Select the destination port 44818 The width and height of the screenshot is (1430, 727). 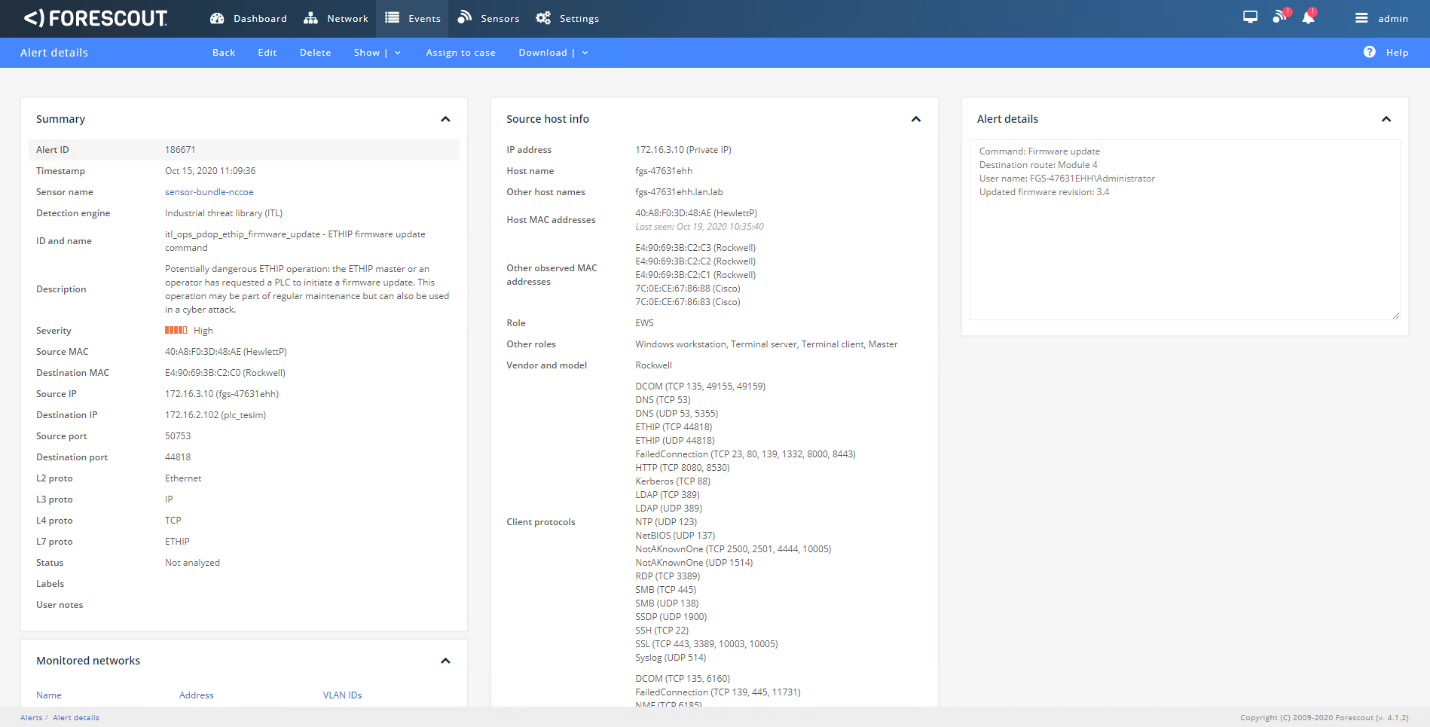[178, 457]
